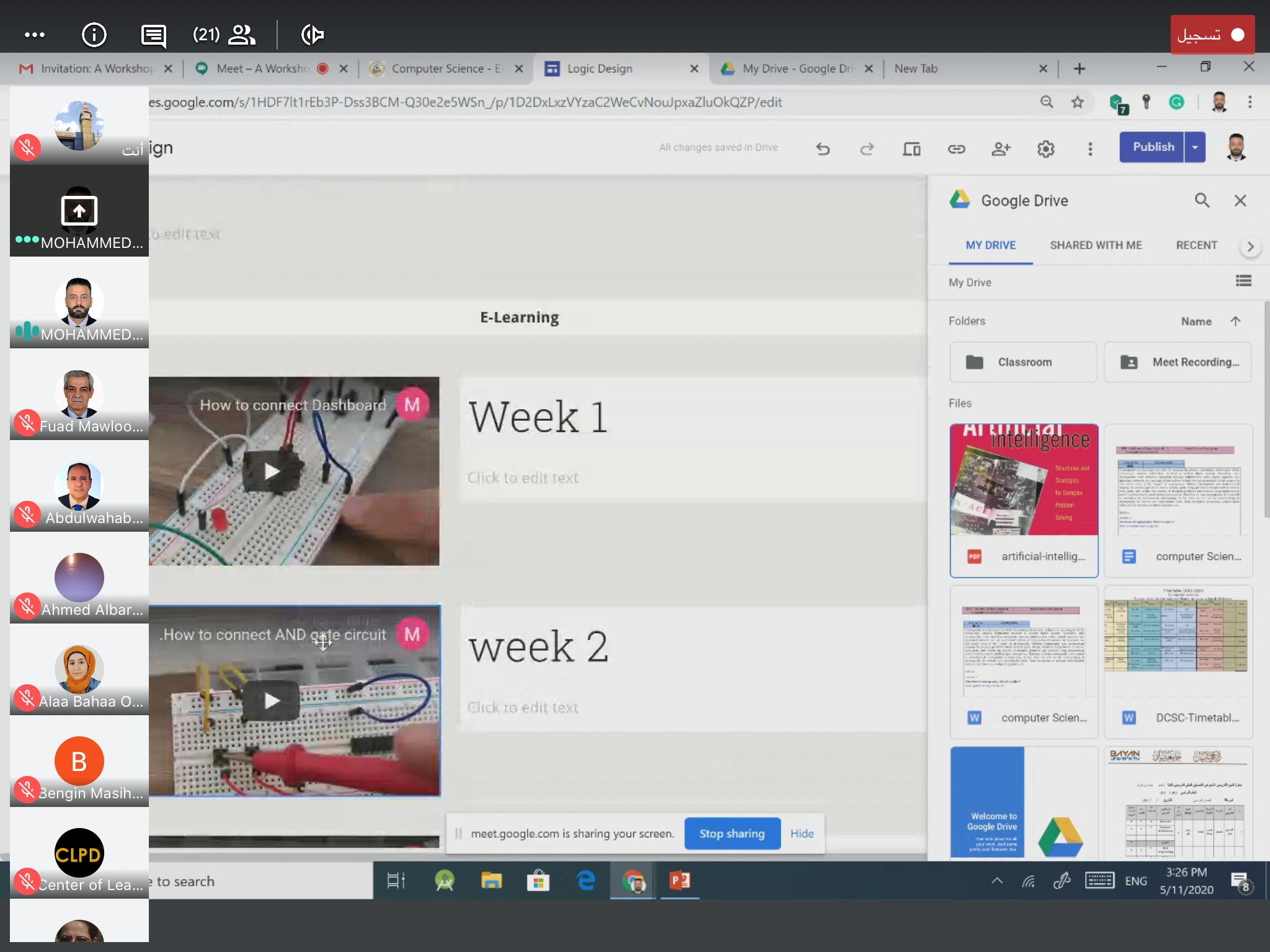Open meeting info icon
Screen dimensions: 1270x952
pos(94,35)
